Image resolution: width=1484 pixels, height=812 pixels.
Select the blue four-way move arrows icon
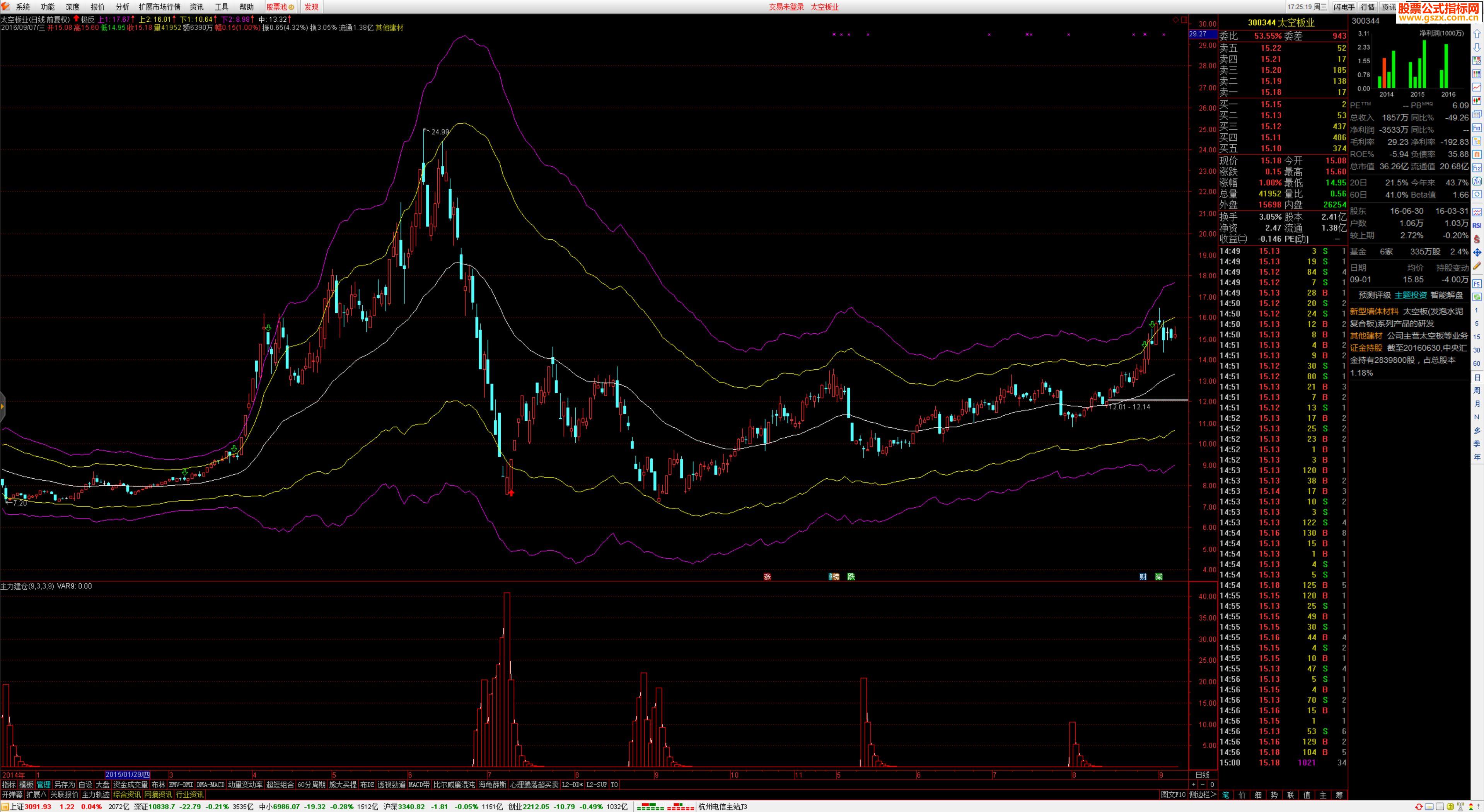[x=1477, y=252]
